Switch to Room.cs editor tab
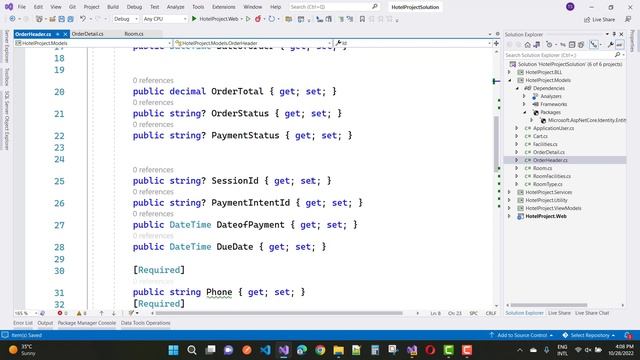Screen dimensions: 640x360 pos(134,34)
